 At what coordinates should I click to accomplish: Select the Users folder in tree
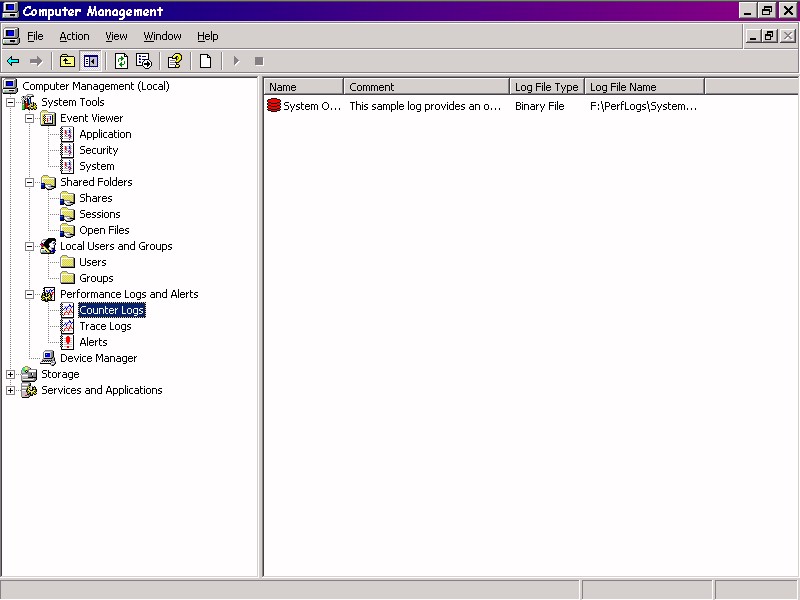(x=93, y=262)
